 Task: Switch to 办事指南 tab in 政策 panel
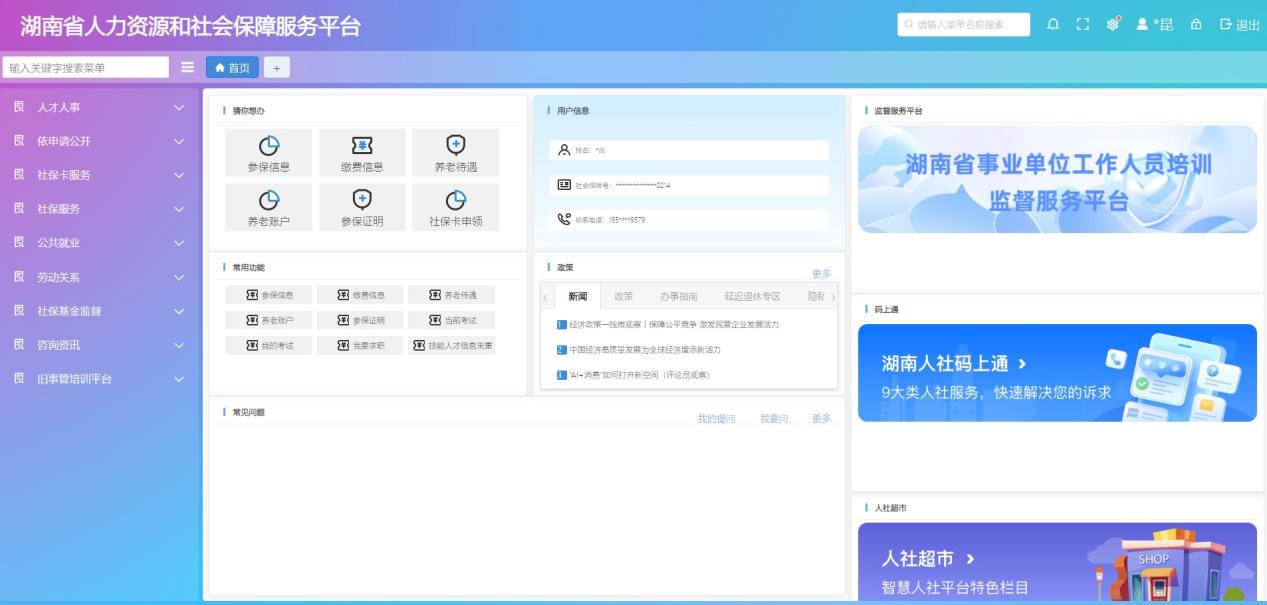(x=678, y=297)
